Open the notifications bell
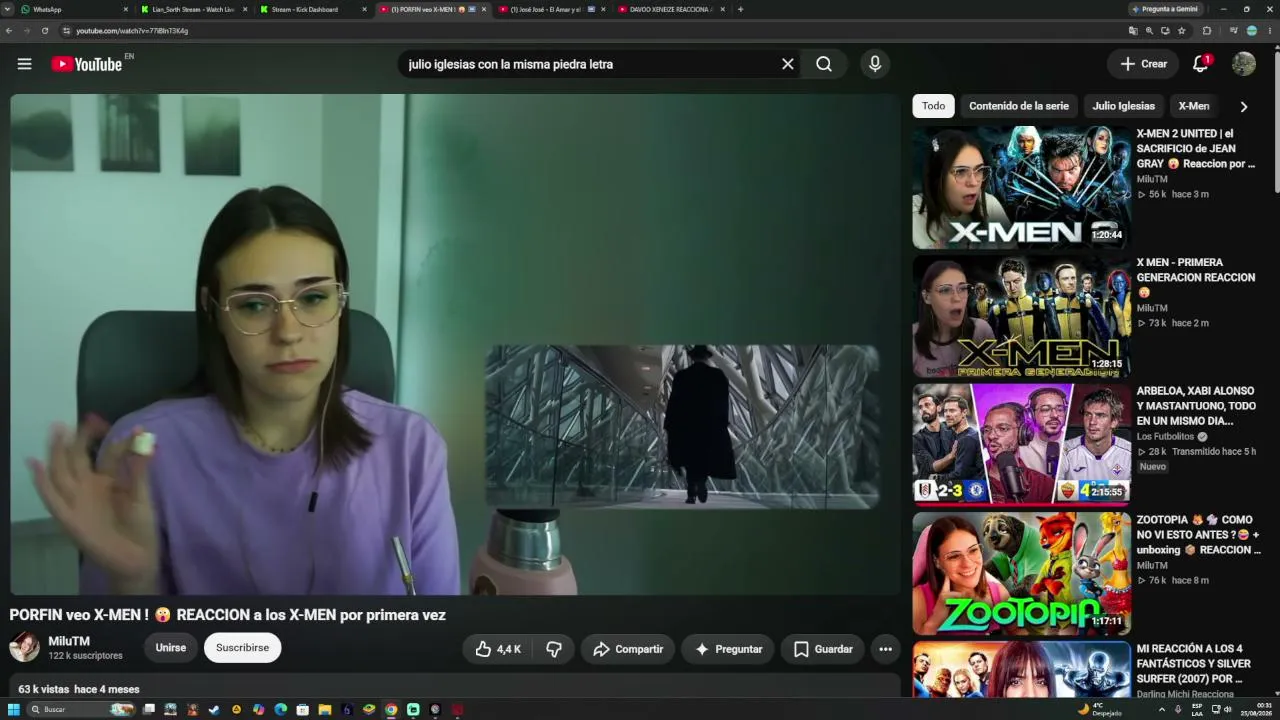The height and width of the screenshot is (720, 1280). [x=1201, y=64]
